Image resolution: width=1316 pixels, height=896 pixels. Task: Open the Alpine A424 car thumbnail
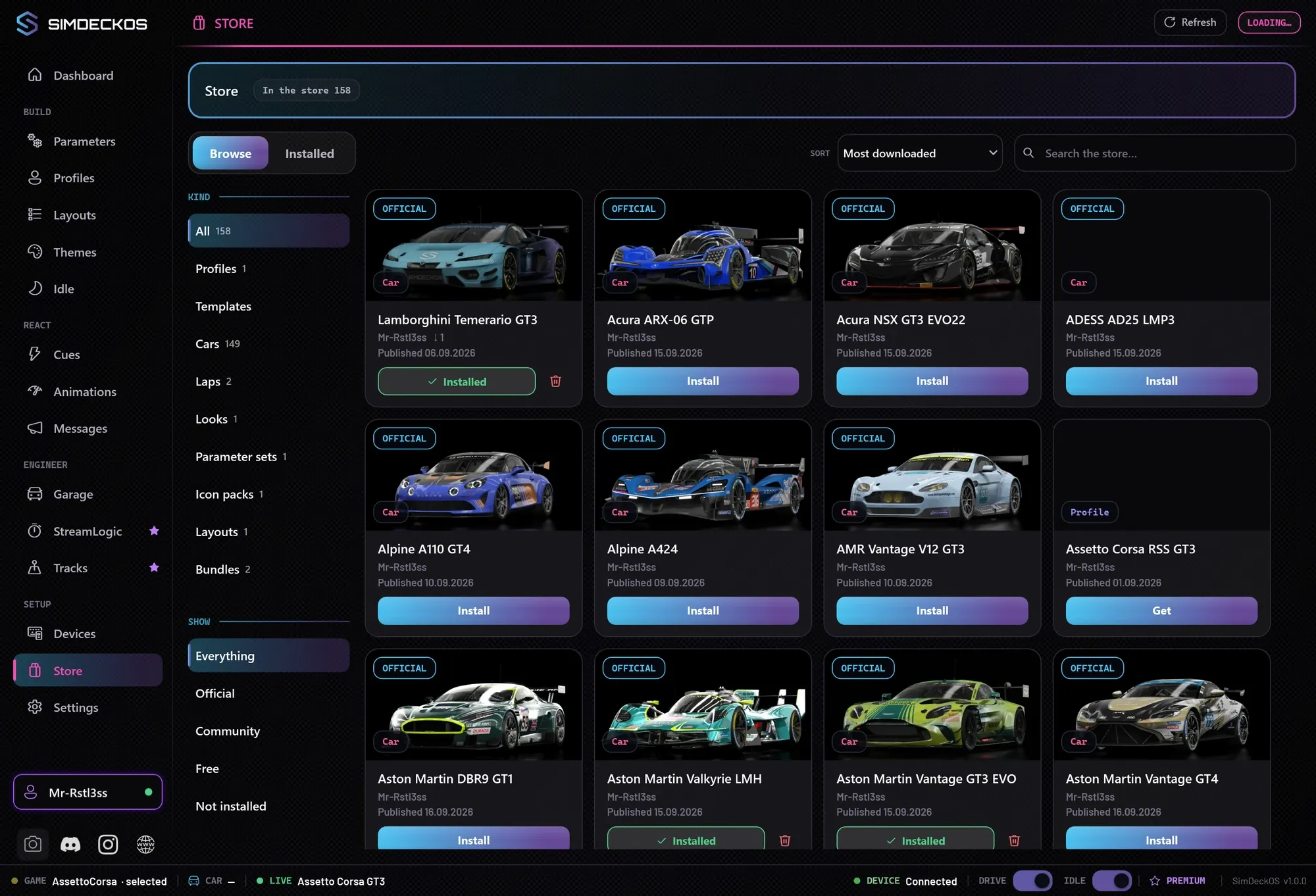(x=703, y=475)
